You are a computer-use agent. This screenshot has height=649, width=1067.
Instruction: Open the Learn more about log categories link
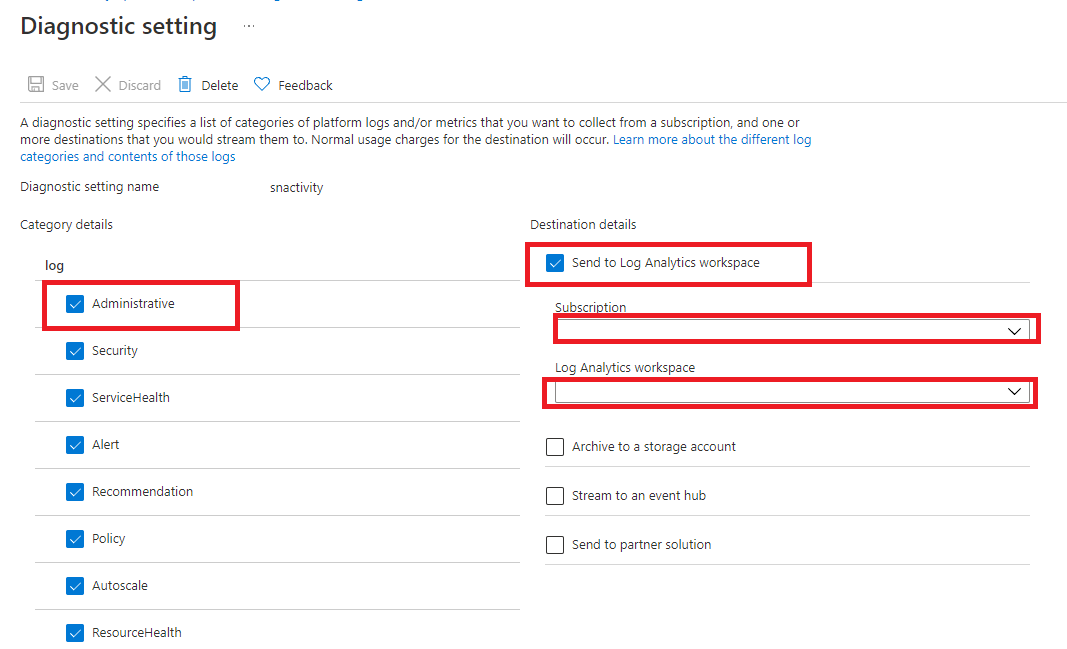coord(711,140)
